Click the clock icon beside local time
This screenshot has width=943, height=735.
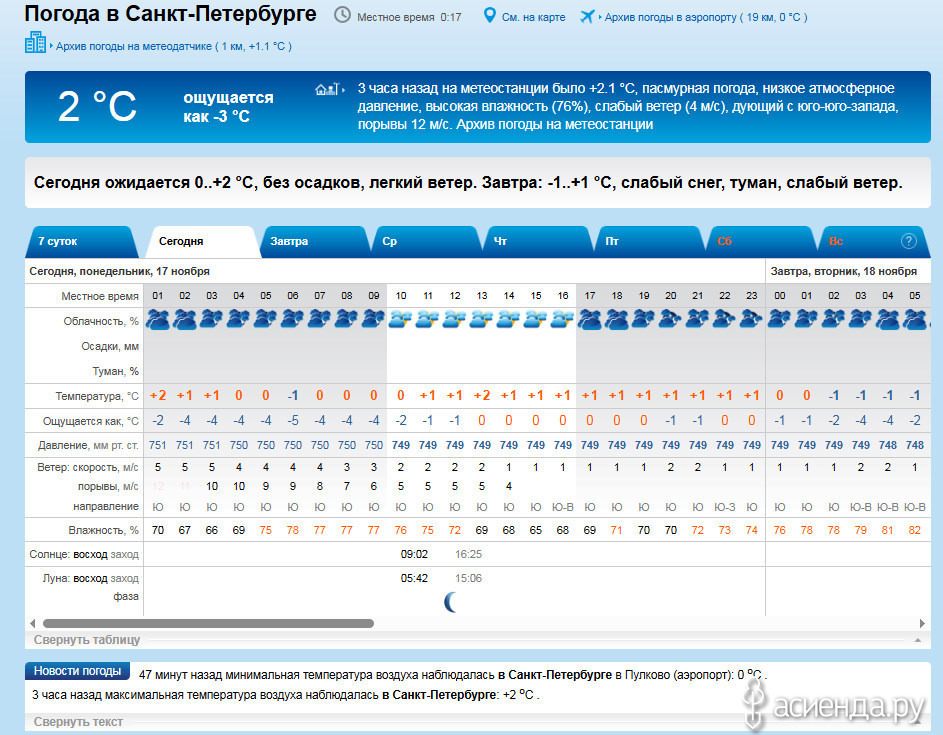342,16
